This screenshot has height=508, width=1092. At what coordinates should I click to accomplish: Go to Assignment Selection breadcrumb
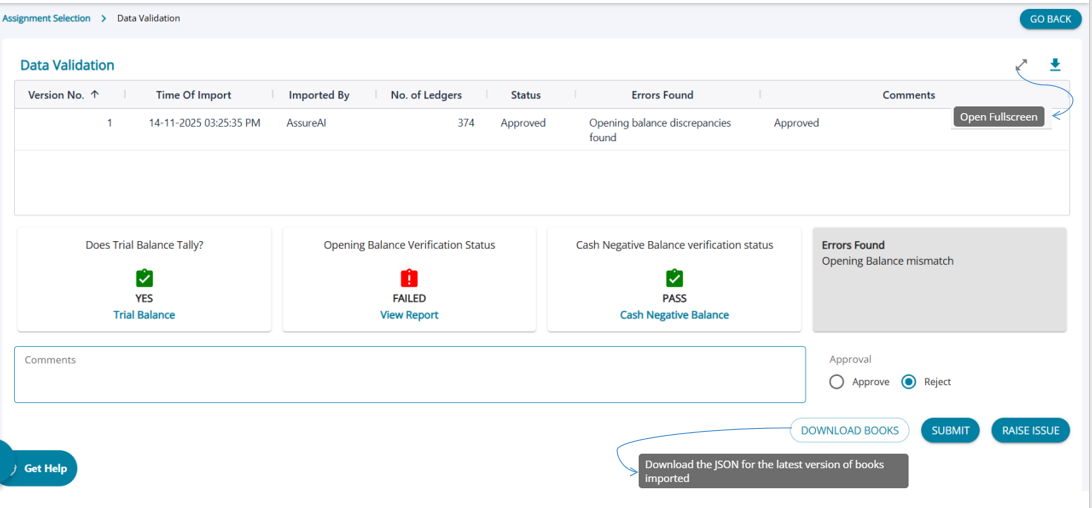point(46,18)
